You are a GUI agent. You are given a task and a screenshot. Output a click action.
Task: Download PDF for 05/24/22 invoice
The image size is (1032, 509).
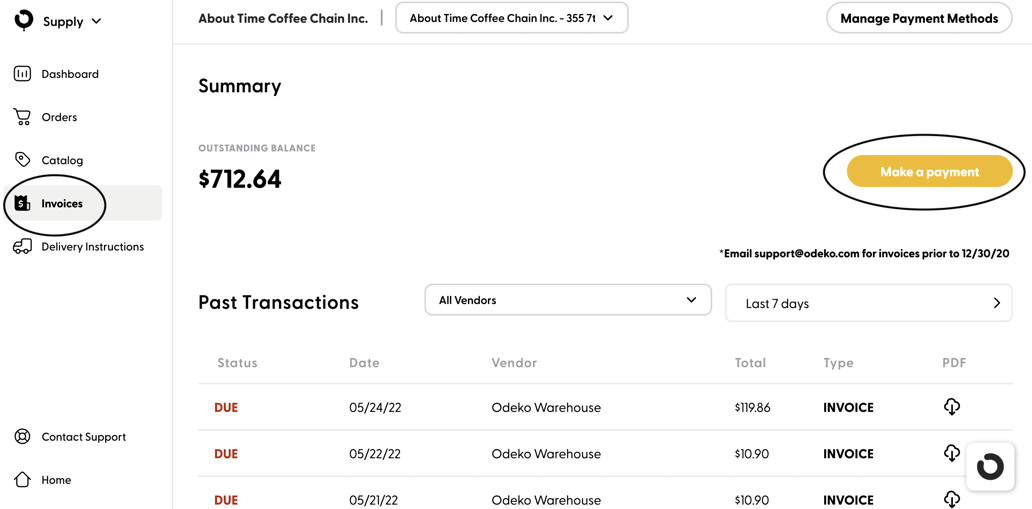coord(951,407)
